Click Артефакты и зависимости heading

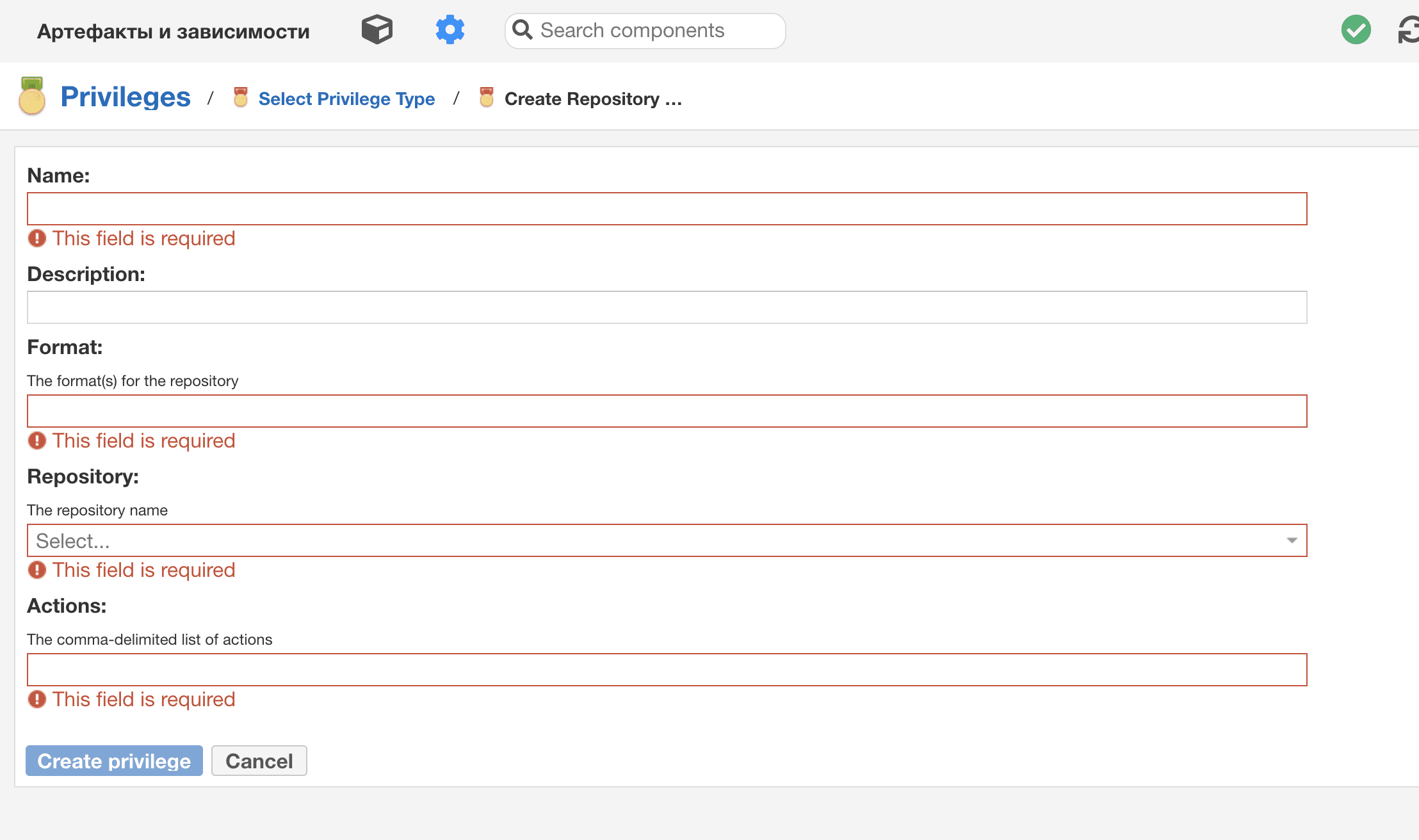click(174, 31)
